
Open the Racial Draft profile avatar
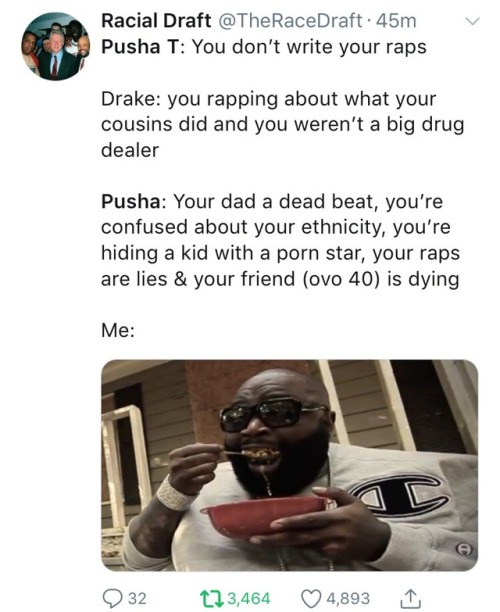[56, 46]
